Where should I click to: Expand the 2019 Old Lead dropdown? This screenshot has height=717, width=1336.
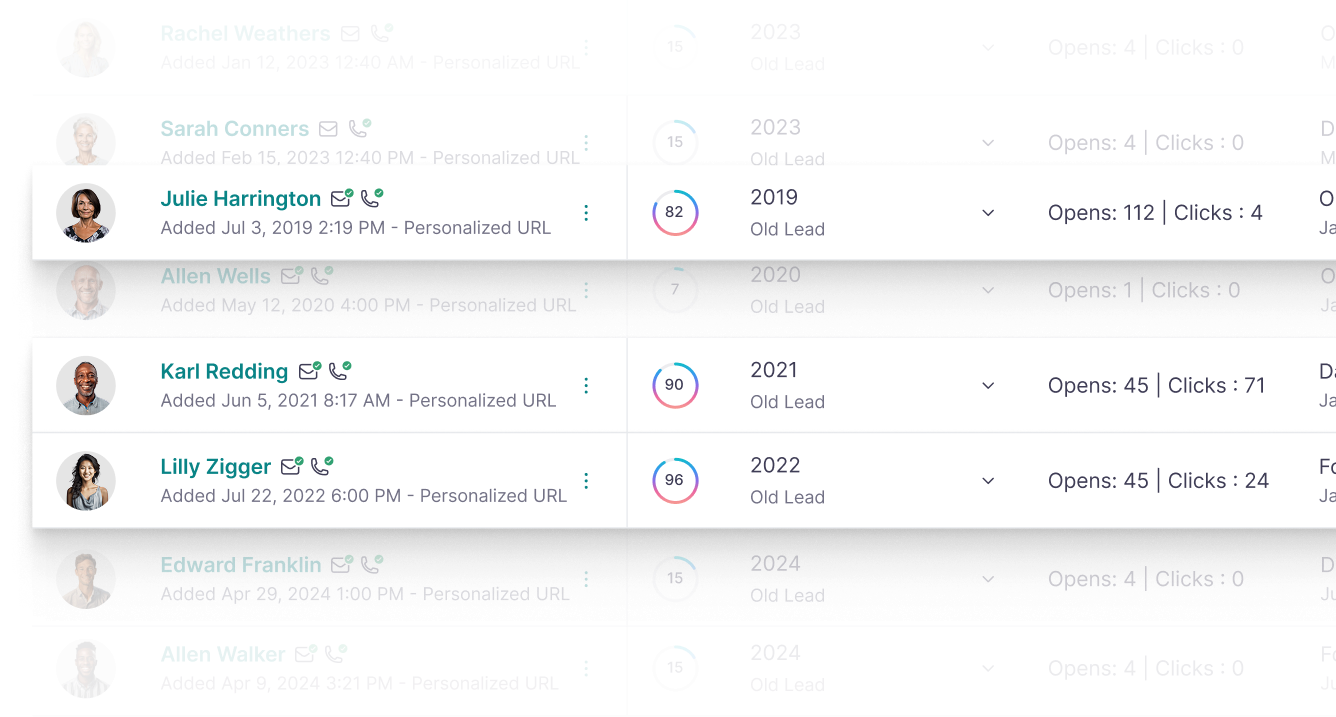[x=988, y=213]
